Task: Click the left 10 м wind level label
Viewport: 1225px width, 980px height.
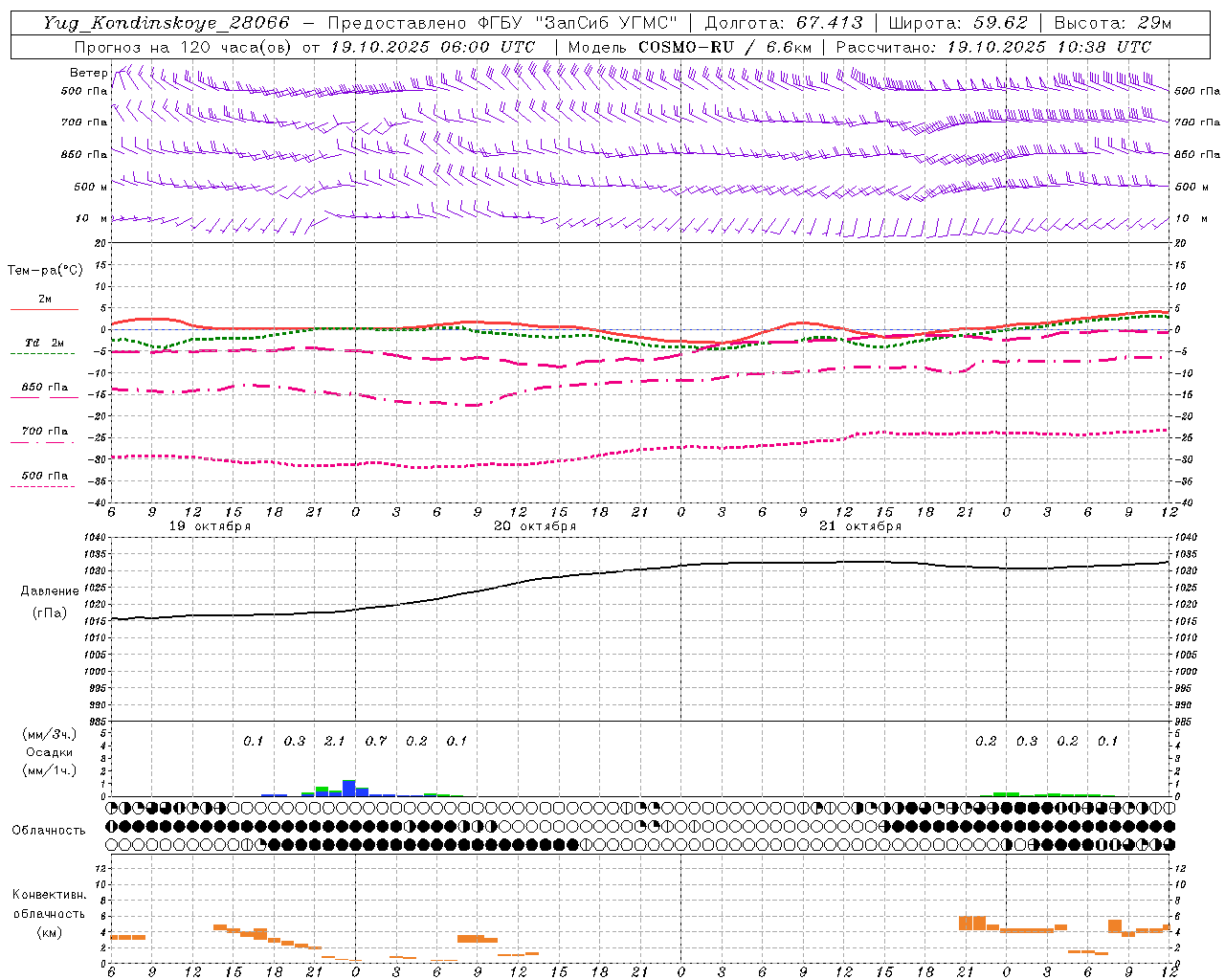Action: coord(91,219)
